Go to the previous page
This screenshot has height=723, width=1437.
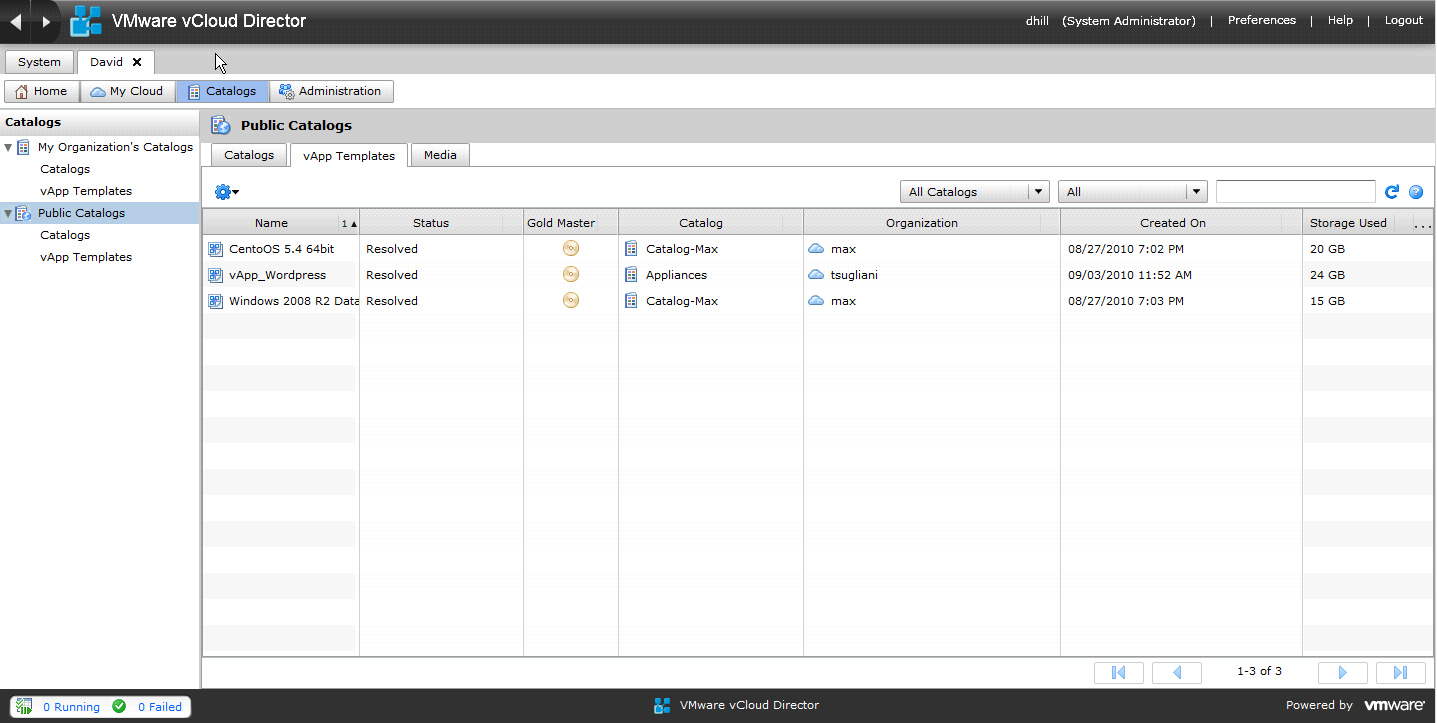pos(1177,672)
